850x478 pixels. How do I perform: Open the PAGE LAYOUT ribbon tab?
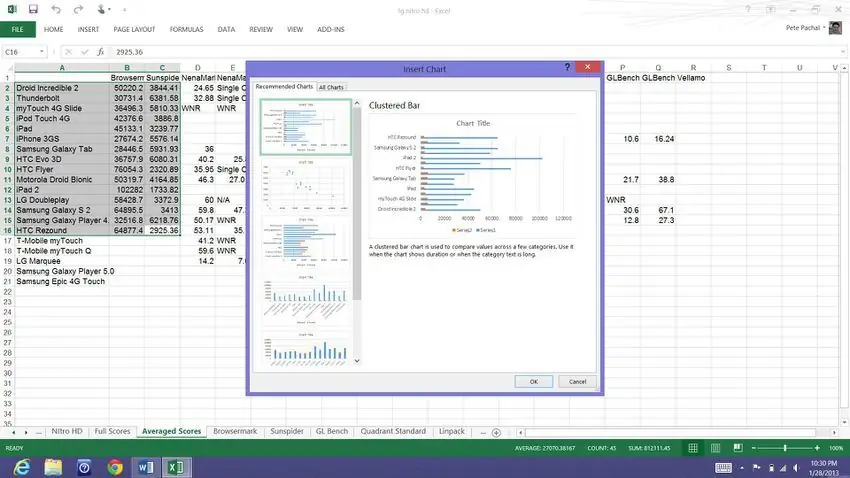(134, 29)
